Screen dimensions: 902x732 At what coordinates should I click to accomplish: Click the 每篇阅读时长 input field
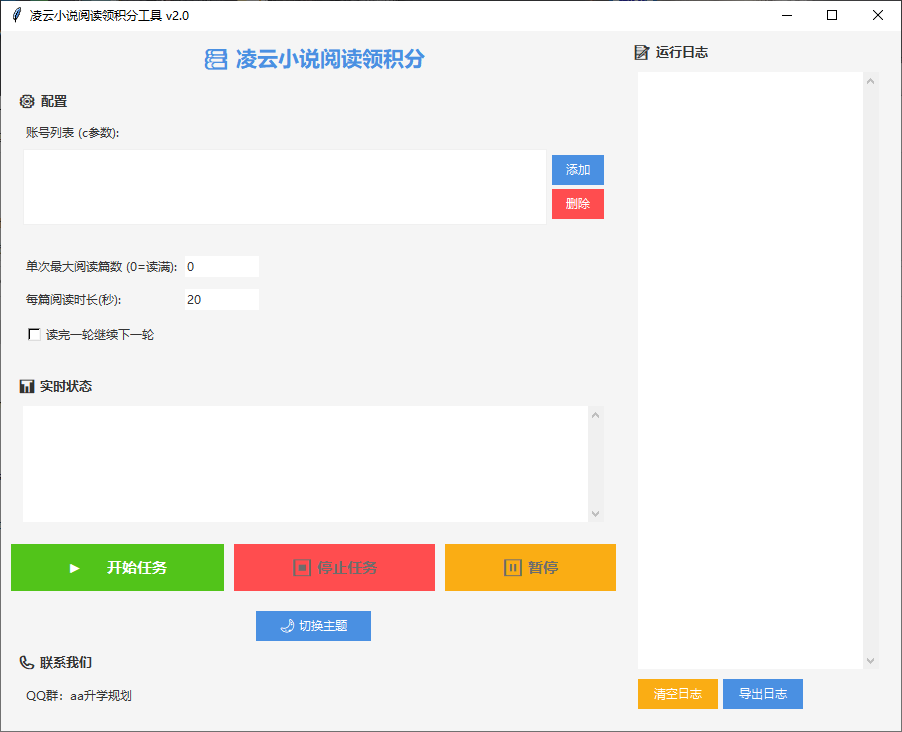click(x=221, y=299)
